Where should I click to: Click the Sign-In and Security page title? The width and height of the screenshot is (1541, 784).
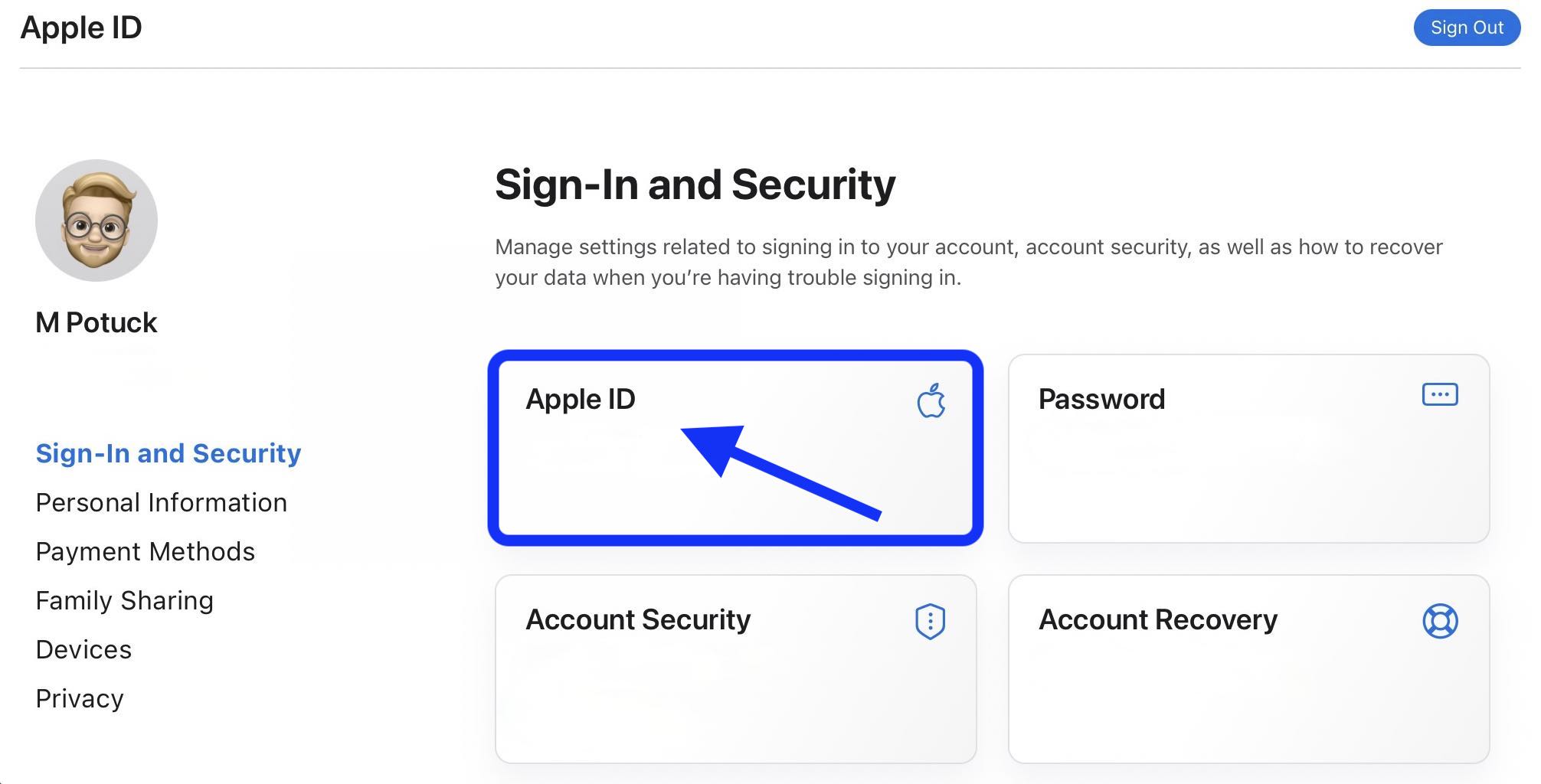[x=695, y=184]
